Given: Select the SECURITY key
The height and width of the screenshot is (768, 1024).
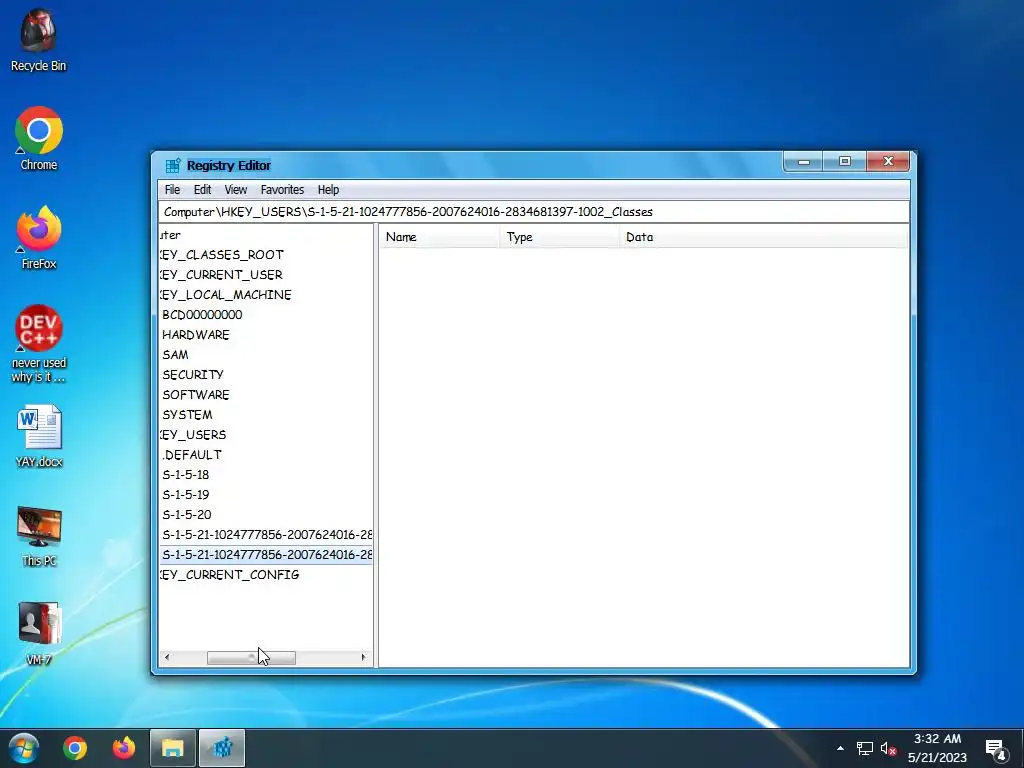Looking at the screenshot, I should point(193,375).
